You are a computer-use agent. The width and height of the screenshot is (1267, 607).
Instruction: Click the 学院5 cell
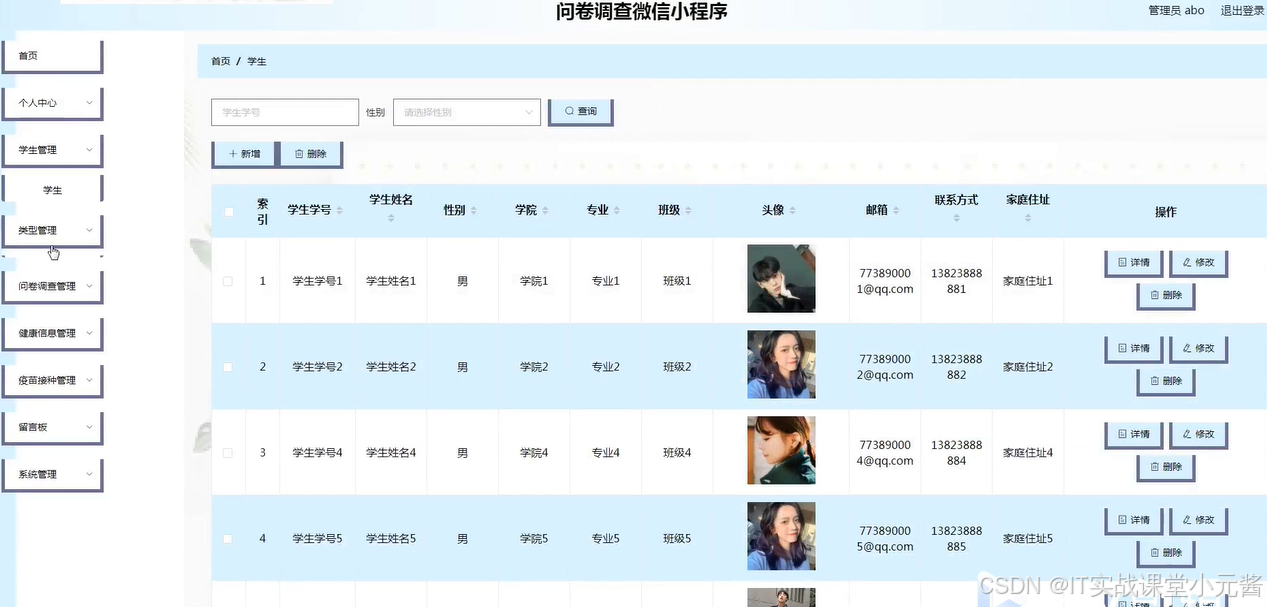point(534,539)
